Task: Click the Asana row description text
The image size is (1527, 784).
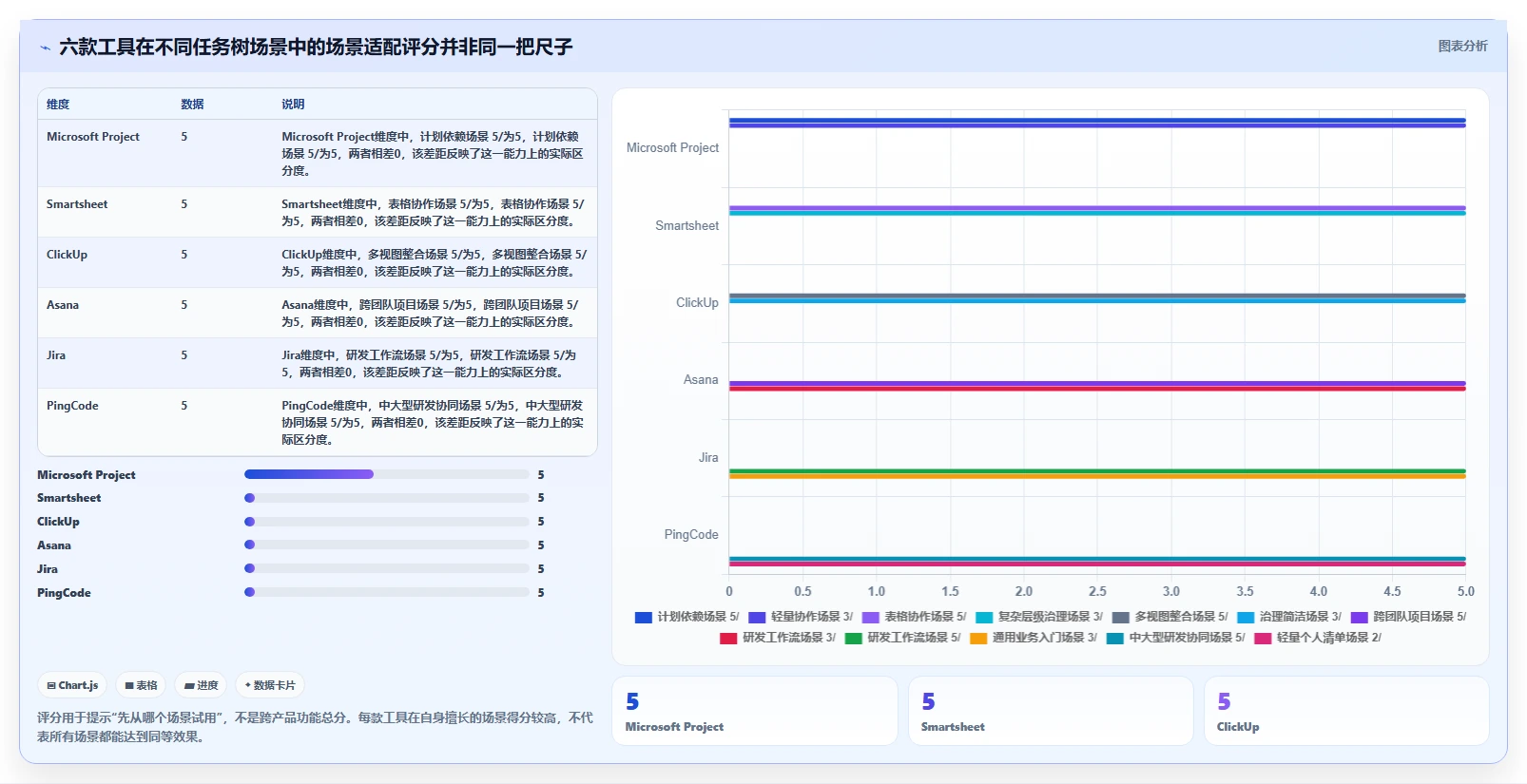Action: 431,314
